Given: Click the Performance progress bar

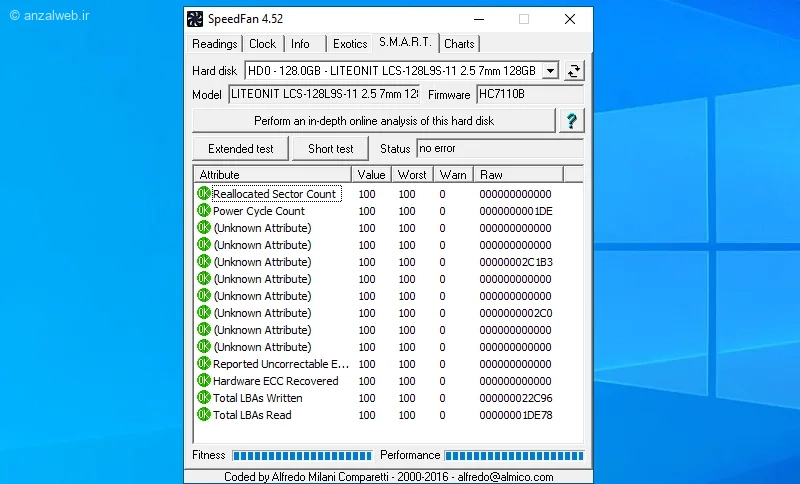Looking at the screenshot, I should pos(513,455).
